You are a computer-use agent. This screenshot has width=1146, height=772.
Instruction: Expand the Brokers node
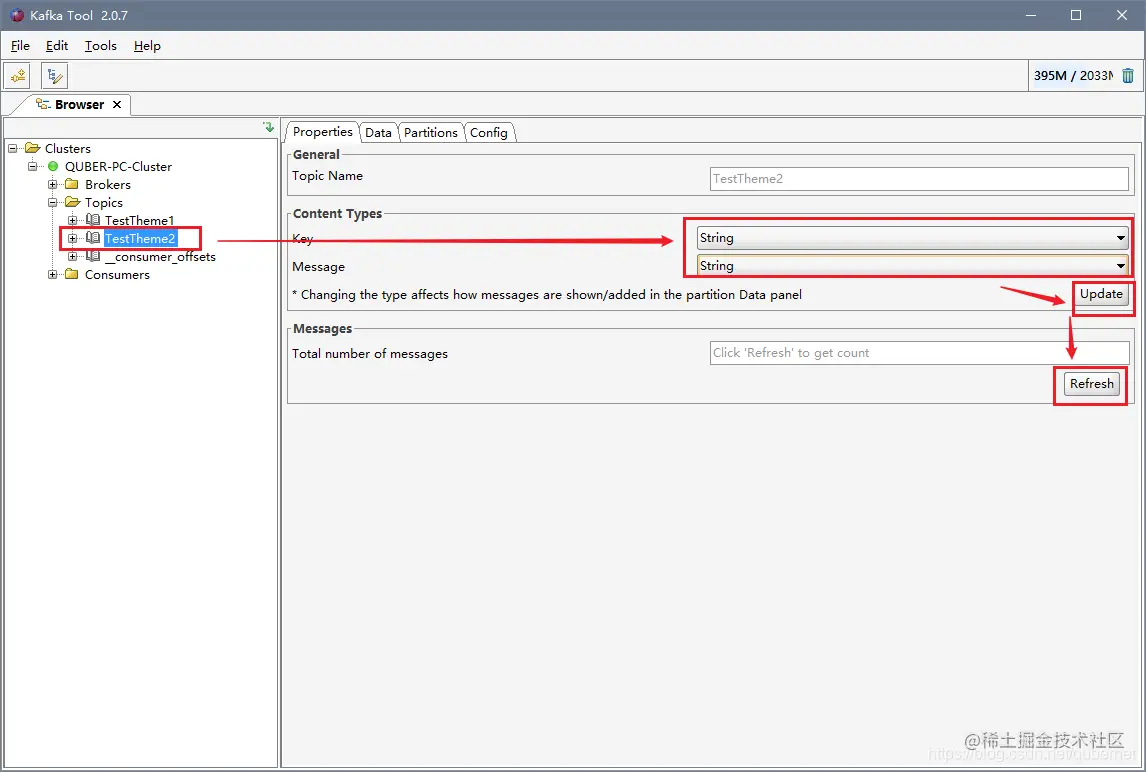point(53,184)
